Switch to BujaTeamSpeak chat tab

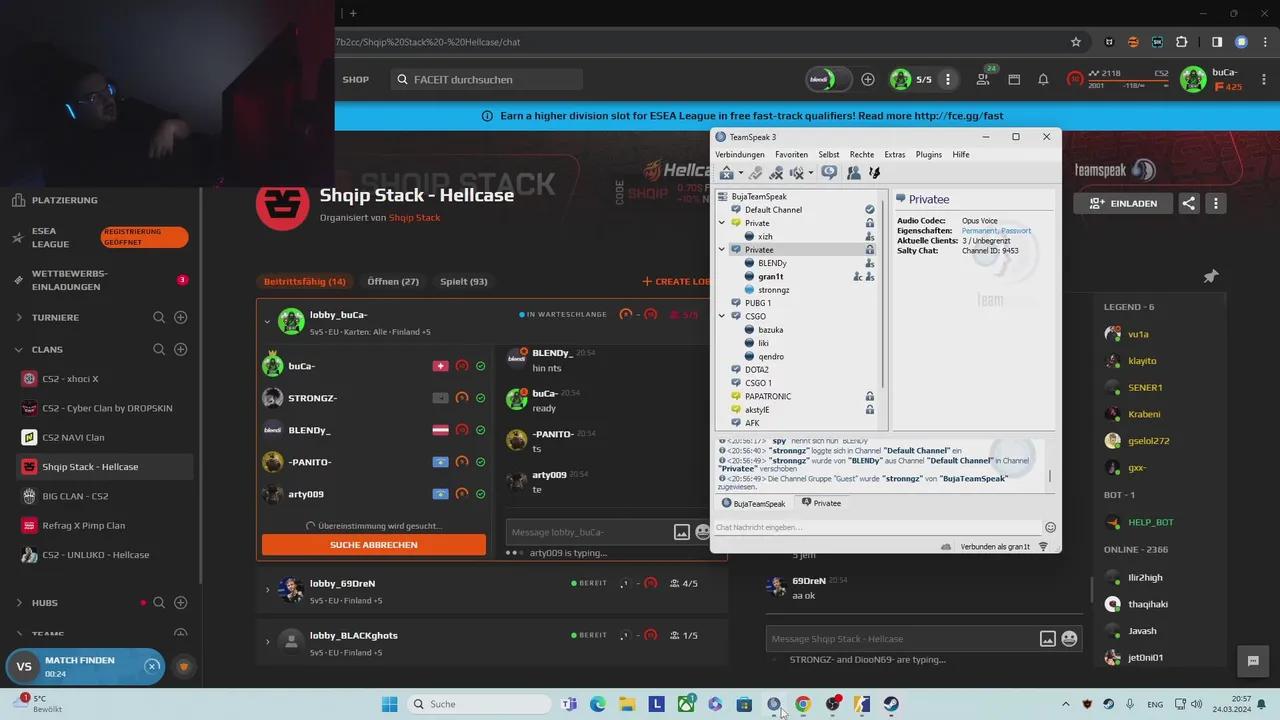click(x=754, y=504)
